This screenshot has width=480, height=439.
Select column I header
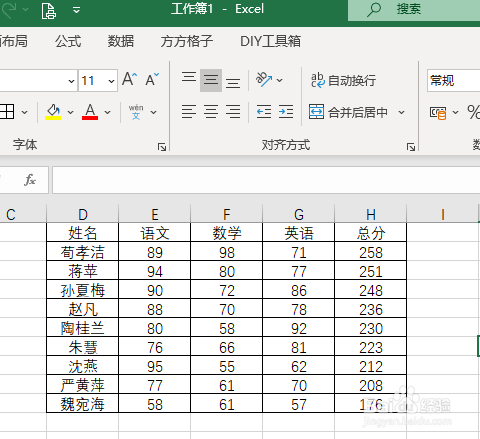coord(443,214)
